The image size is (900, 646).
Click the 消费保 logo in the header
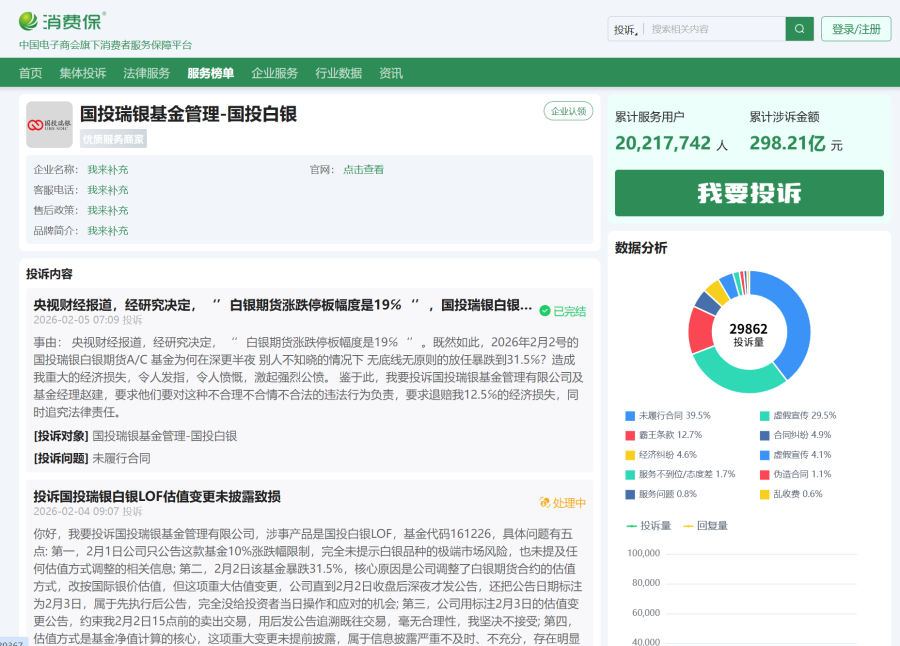click(x=62, y=21)
